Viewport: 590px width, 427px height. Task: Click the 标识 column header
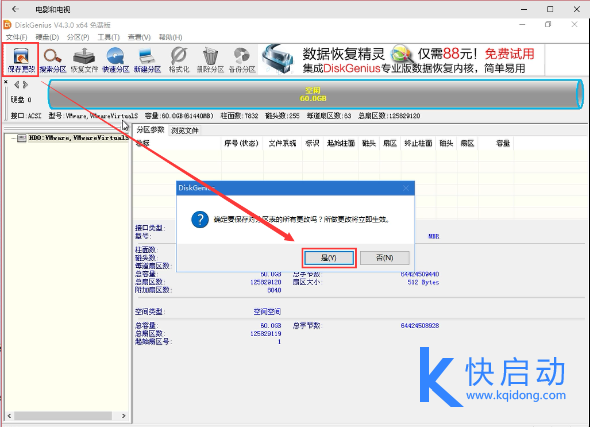pos(312,143)
